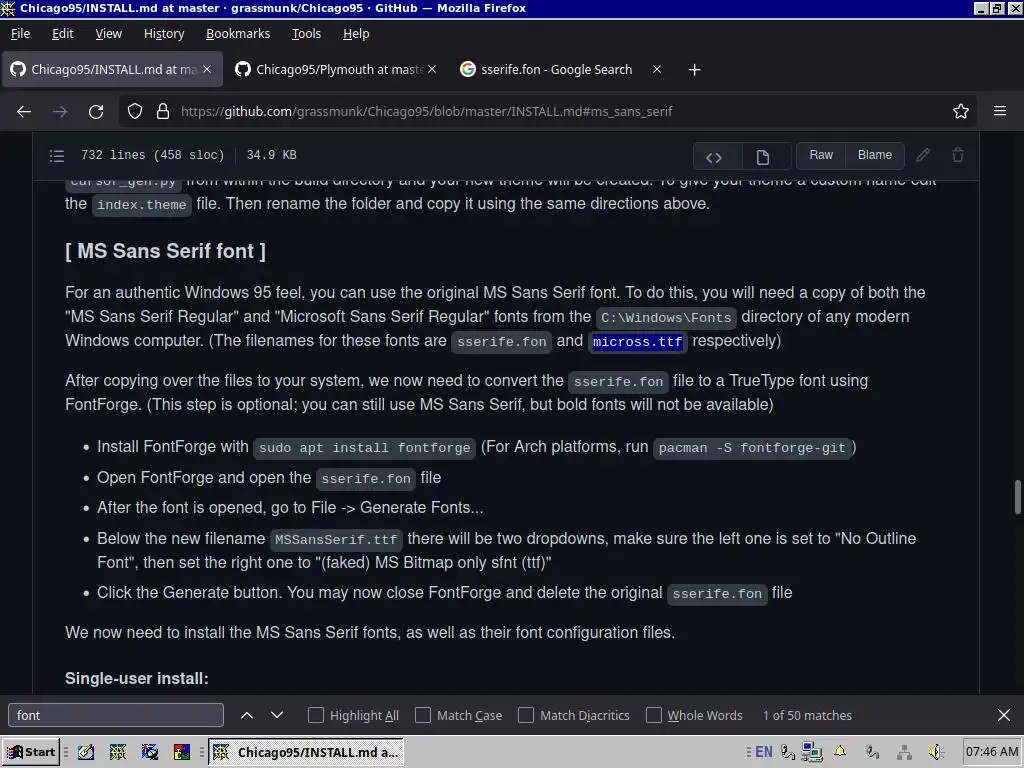The image size is (1024, 768).
Task: Click the 732 lines (458 sloc) text
Action: coord(153,155)
